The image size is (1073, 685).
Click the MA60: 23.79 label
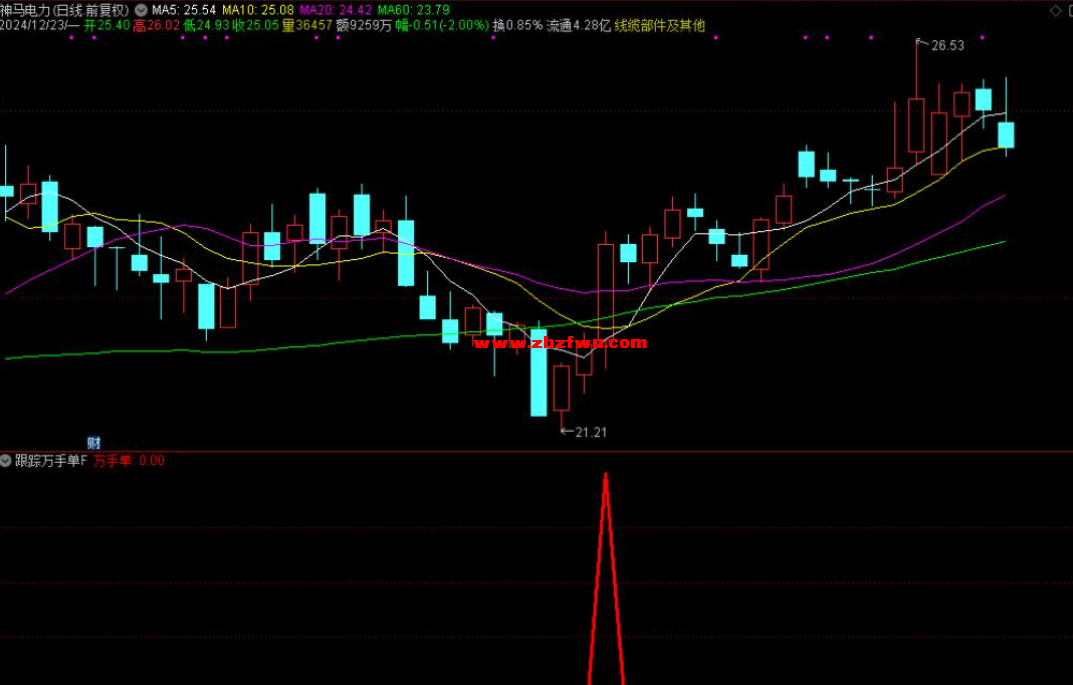tap(414, 10)
